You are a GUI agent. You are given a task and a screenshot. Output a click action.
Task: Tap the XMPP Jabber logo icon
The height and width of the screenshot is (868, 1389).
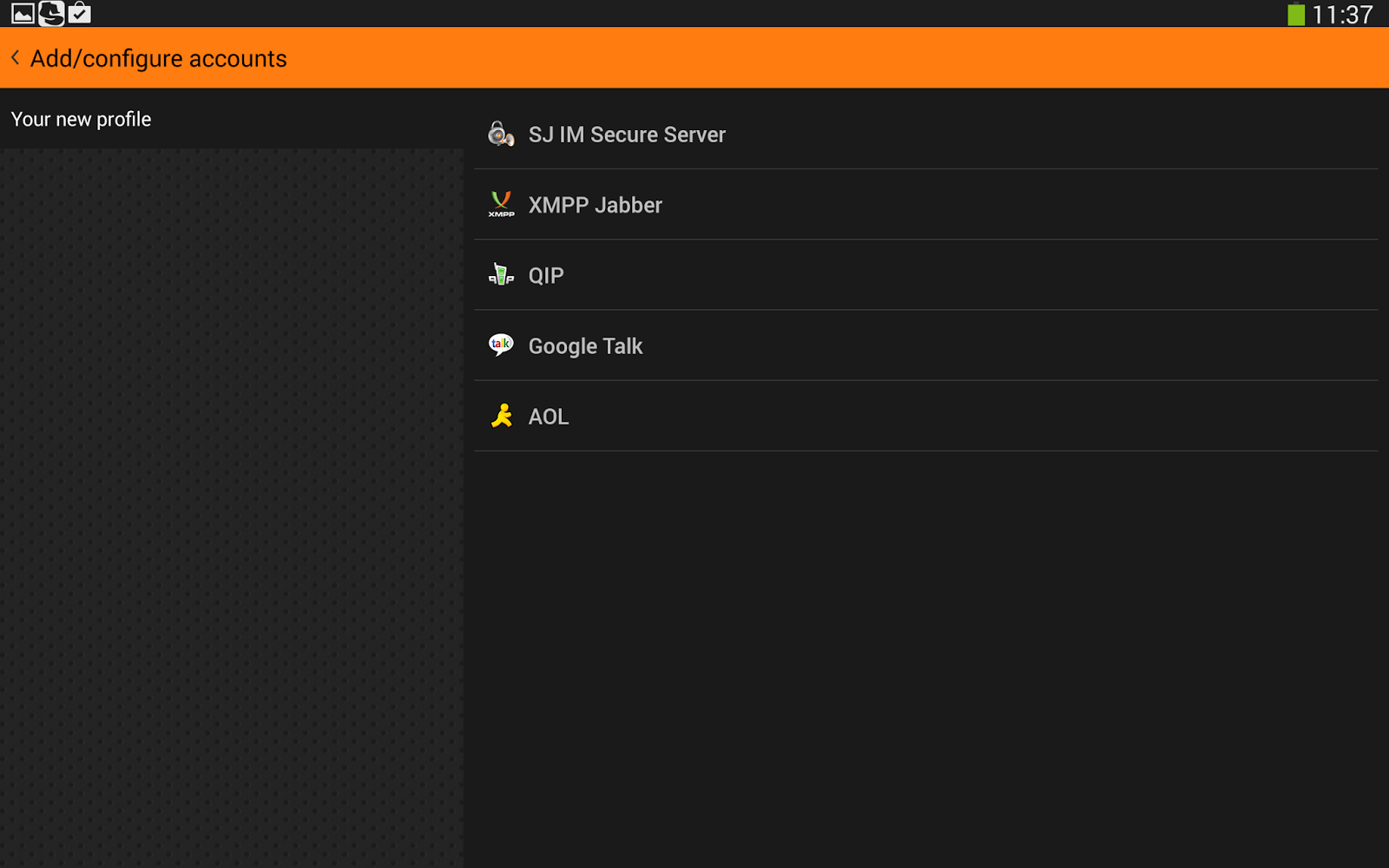[x=501, y=205]
